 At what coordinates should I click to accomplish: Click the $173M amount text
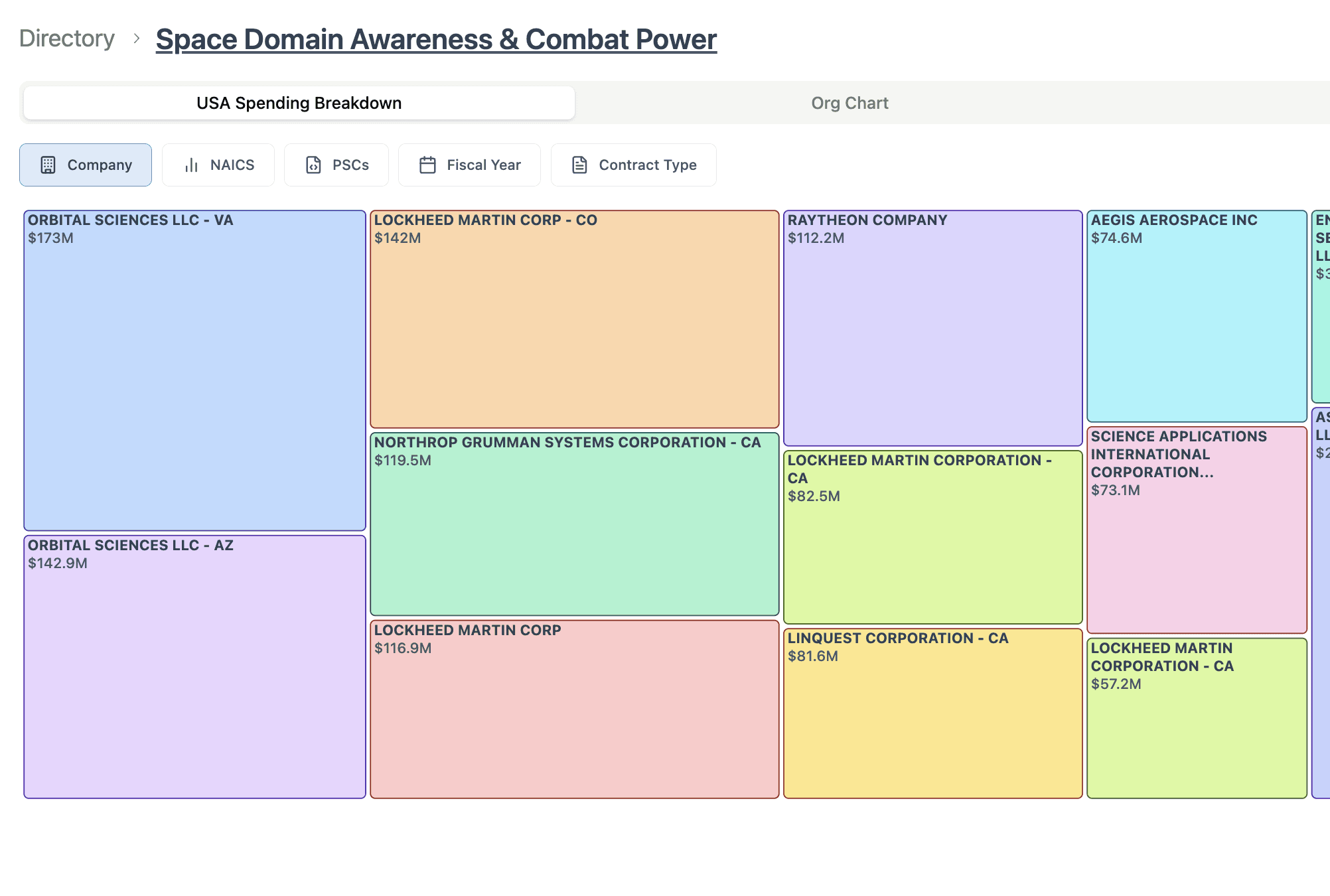51,238
